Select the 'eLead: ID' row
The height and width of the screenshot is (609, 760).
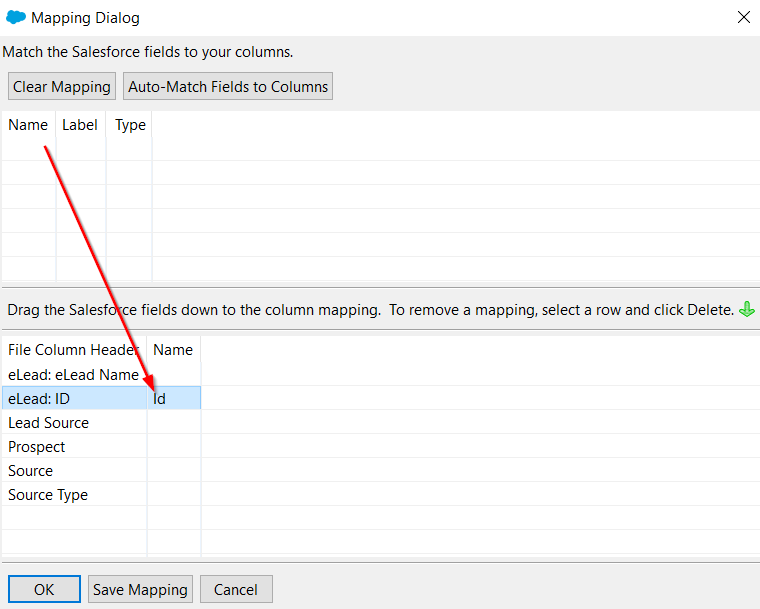click(101, 398)
